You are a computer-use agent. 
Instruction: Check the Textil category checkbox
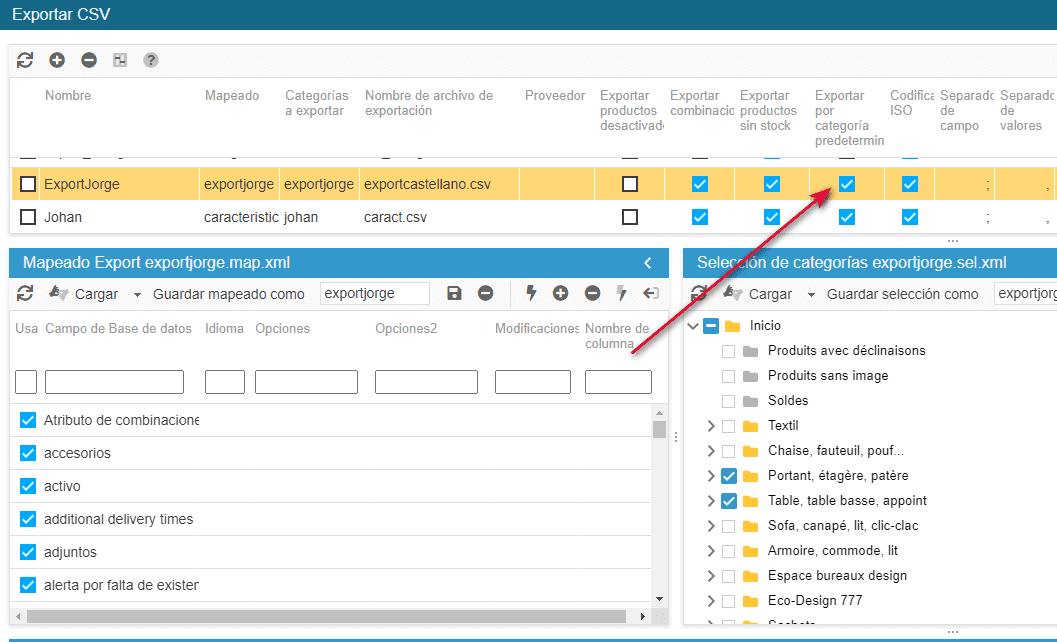pos(728,426)
